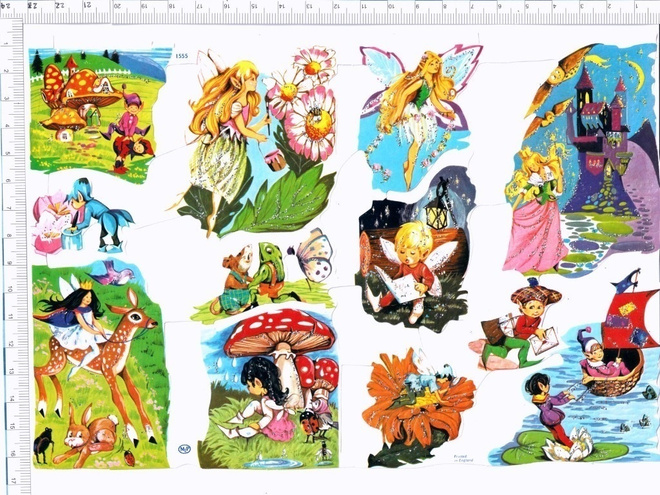
Task: Click the paint bucket hanging from fairy's hand
Action: (276, 159)
